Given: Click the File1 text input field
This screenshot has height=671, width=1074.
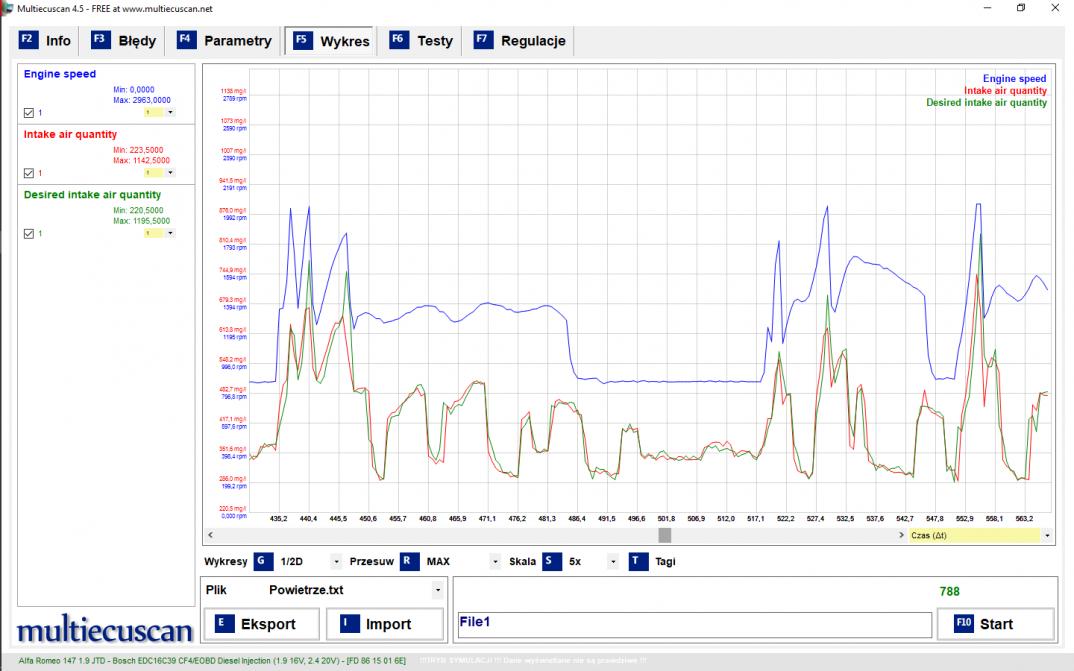Looking at the screenshot, I should (693, 624).
